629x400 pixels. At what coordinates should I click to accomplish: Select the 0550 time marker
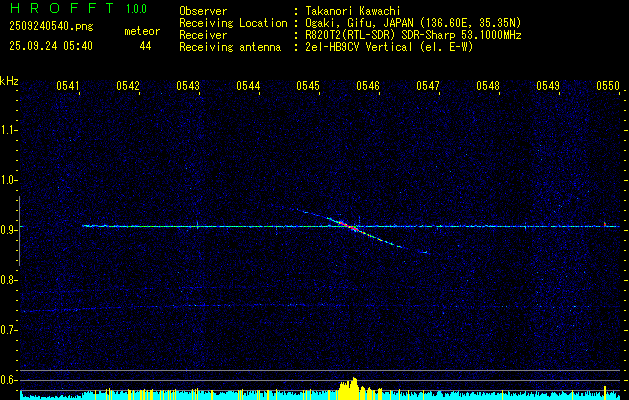tap(608, 86)
